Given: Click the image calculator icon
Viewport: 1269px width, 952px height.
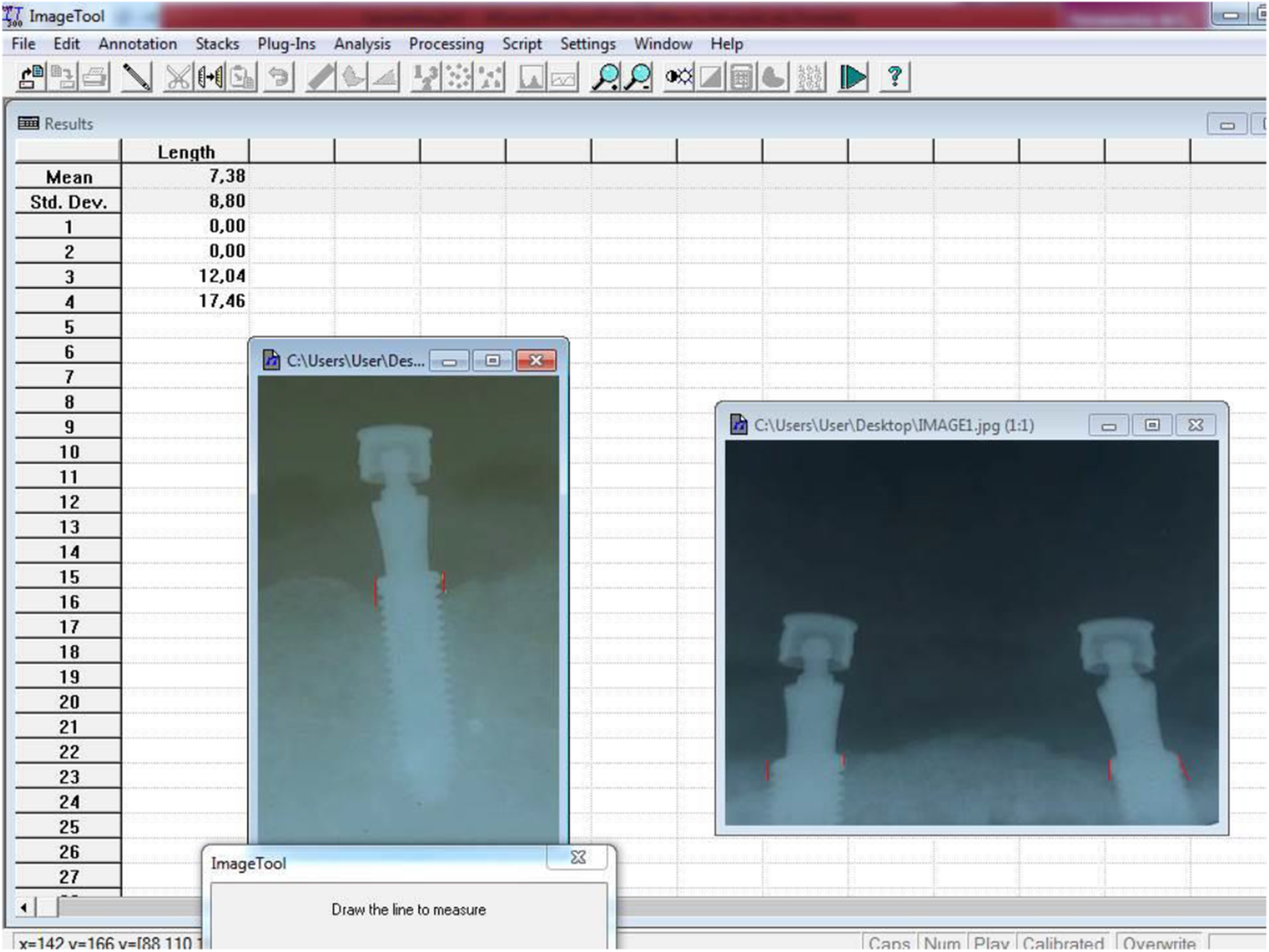Looking at the screenshot, I should tap(742, 78).
